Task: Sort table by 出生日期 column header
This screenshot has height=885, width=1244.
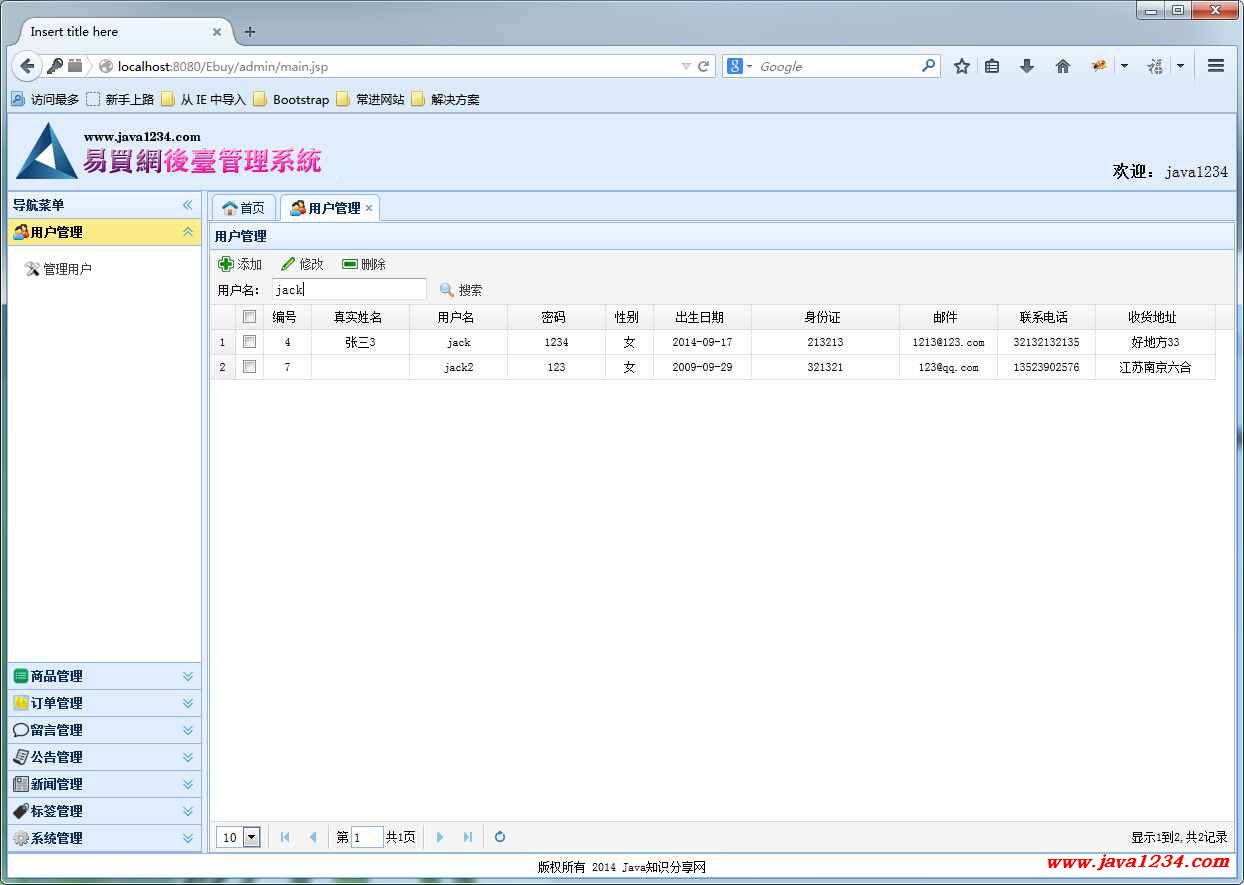Action: click(700, 317)
